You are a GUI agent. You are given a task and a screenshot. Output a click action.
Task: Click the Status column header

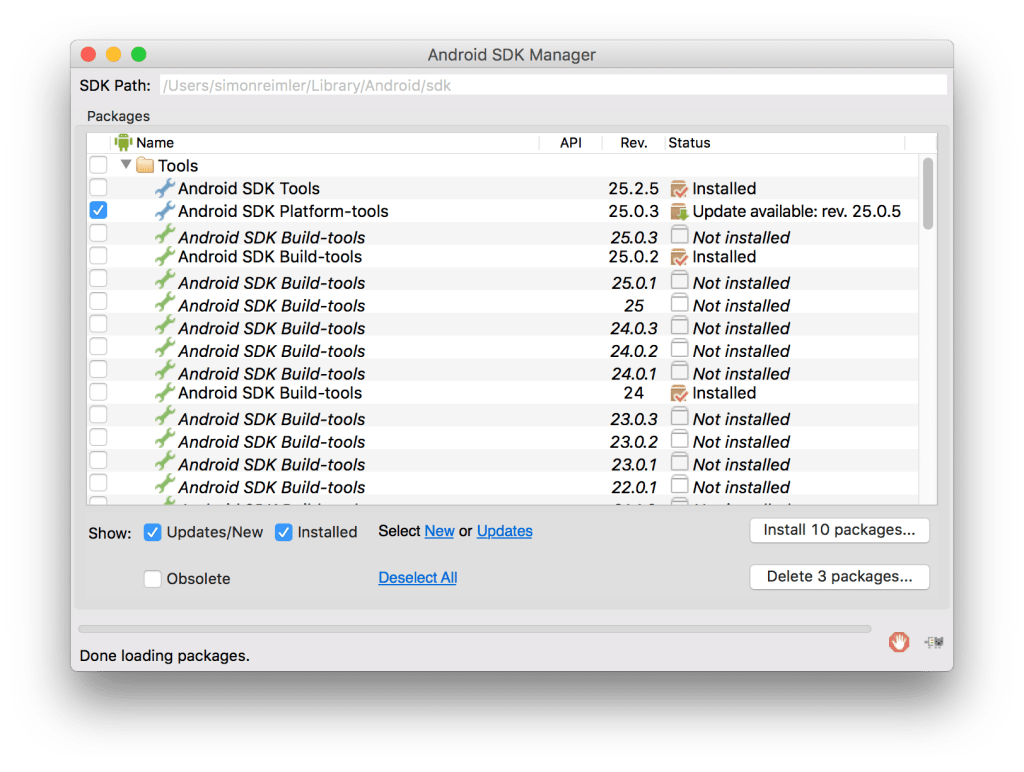[690, 142]
